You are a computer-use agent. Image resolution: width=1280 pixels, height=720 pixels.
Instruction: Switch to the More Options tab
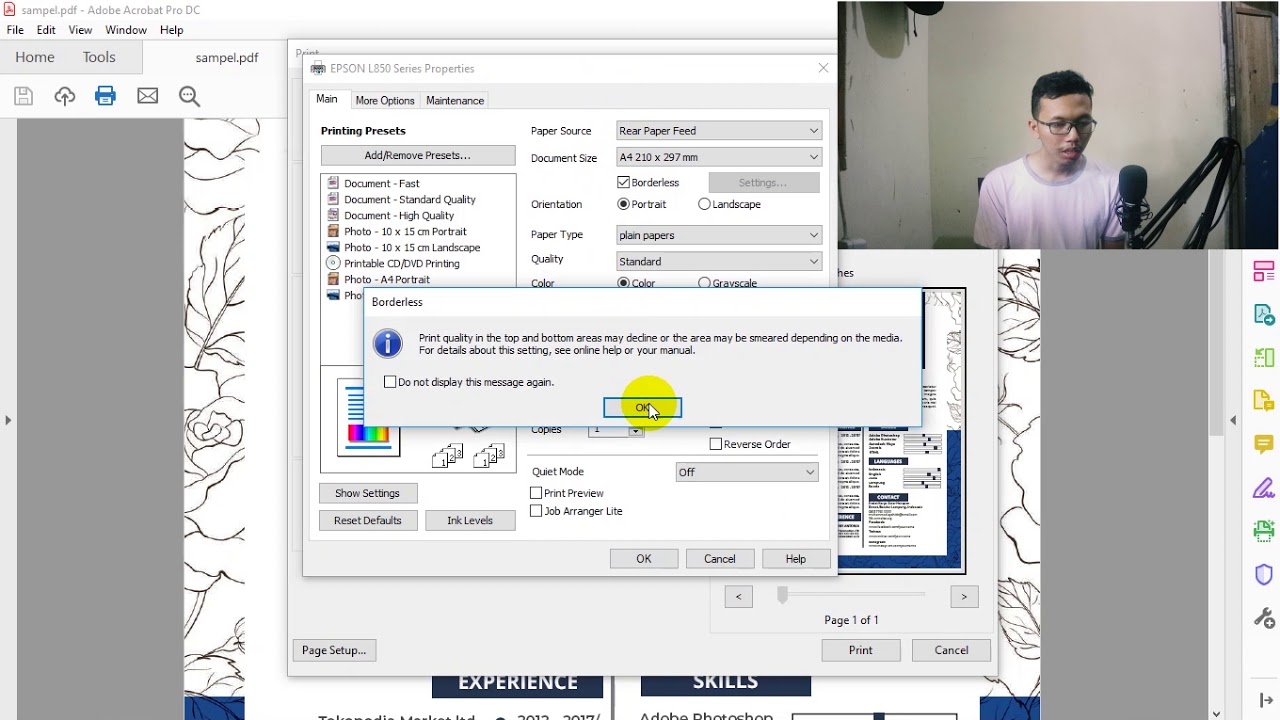point(385,100)
